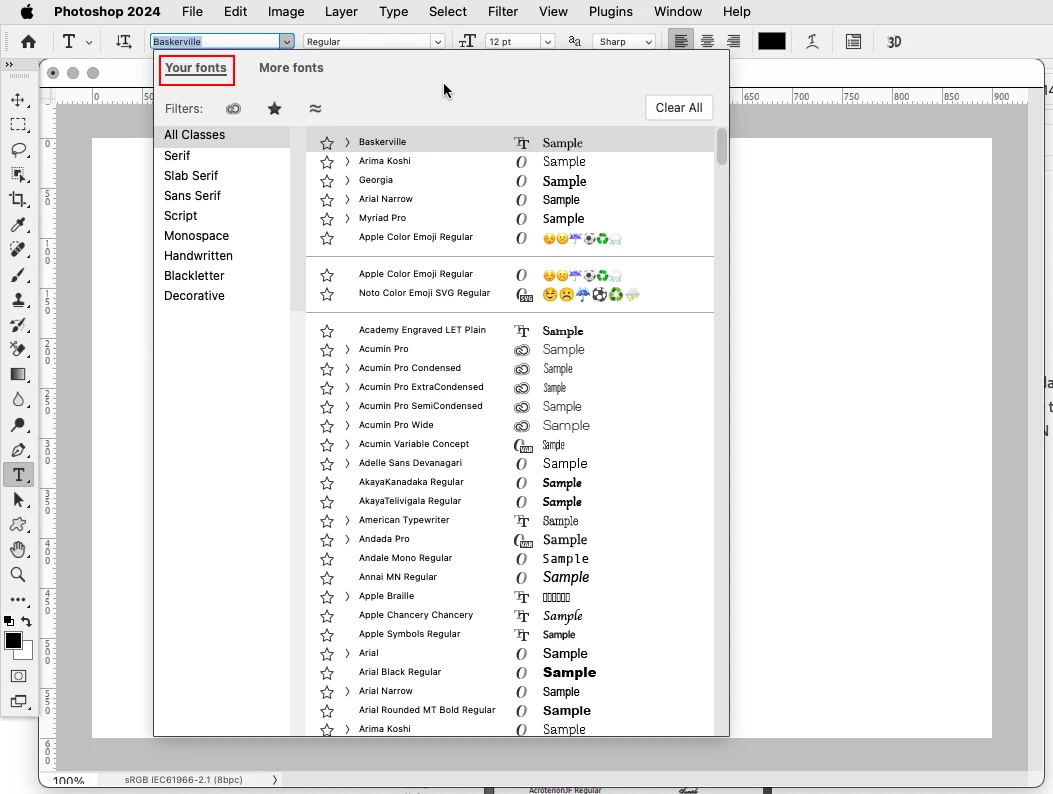Select the Path Selection tool
The width and height of the screenshot is (1053, 794).
pos(18,500)
